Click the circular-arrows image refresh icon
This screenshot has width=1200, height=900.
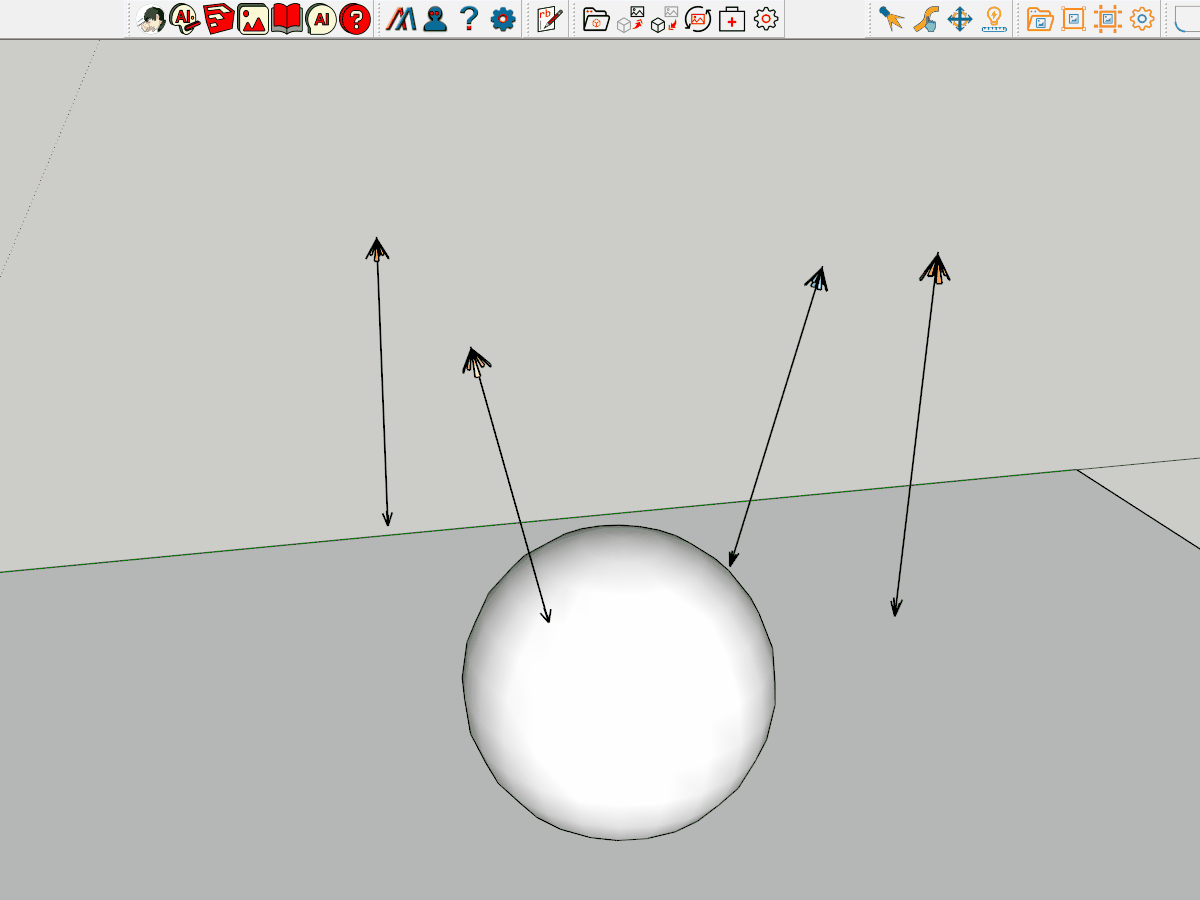pos(698,19)
